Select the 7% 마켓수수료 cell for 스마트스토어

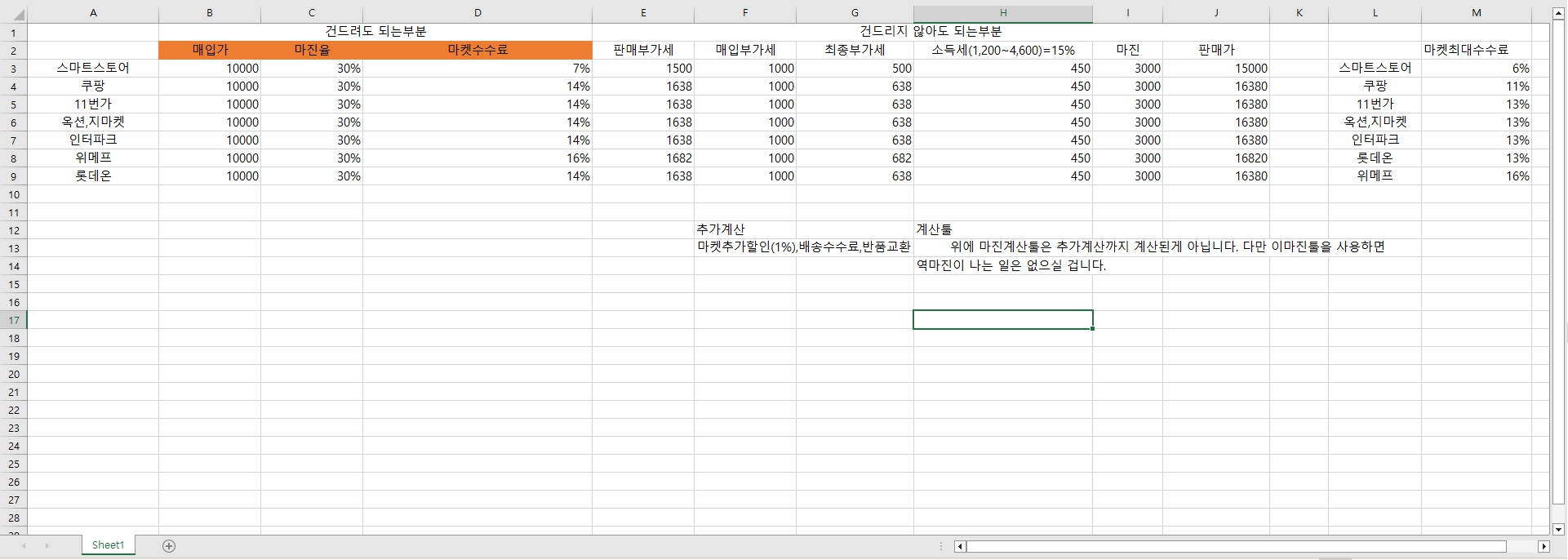tap(478, 69)
